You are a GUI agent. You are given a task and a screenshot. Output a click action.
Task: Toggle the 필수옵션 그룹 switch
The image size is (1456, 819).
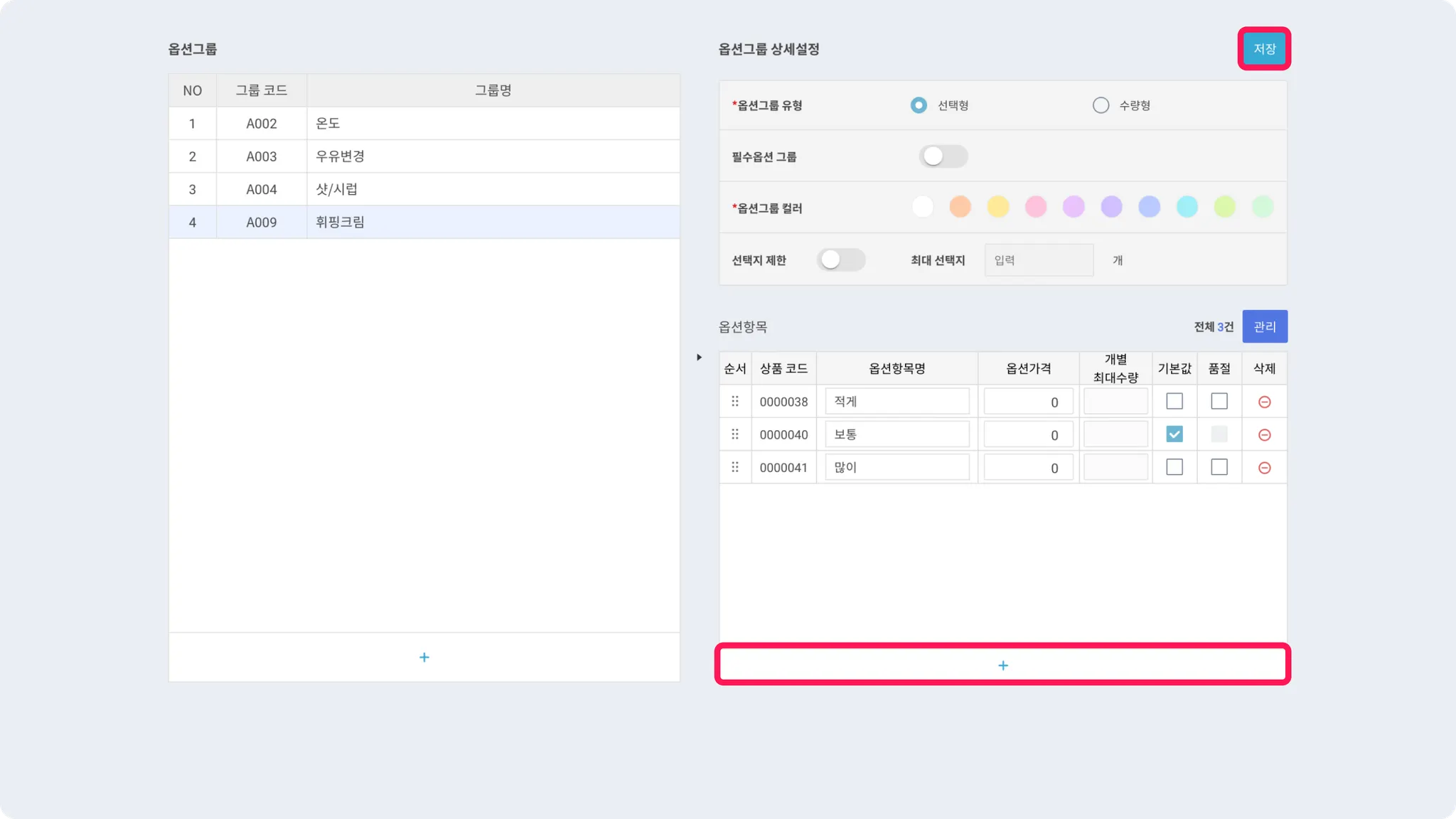coord(943,156)
